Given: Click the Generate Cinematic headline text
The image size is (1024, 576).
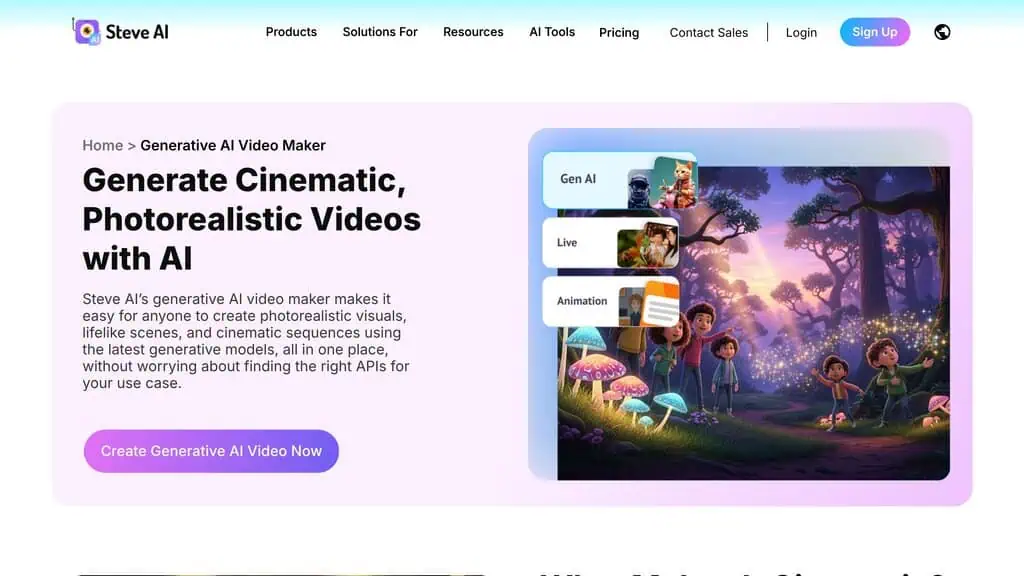Looking at the screenshot, I should tap(251, 219).
